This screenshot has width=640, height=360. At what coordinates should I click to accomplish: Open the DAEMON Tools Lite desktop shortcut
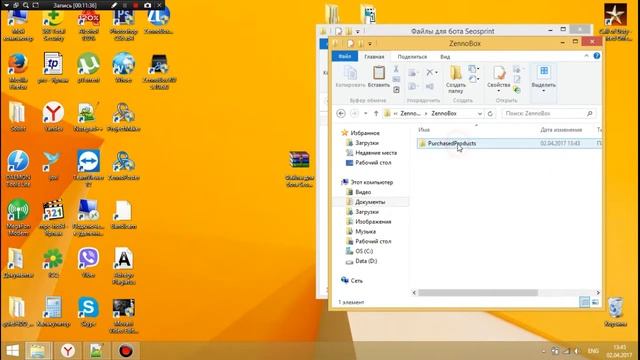pyautogui.click(x=18, y=169)
